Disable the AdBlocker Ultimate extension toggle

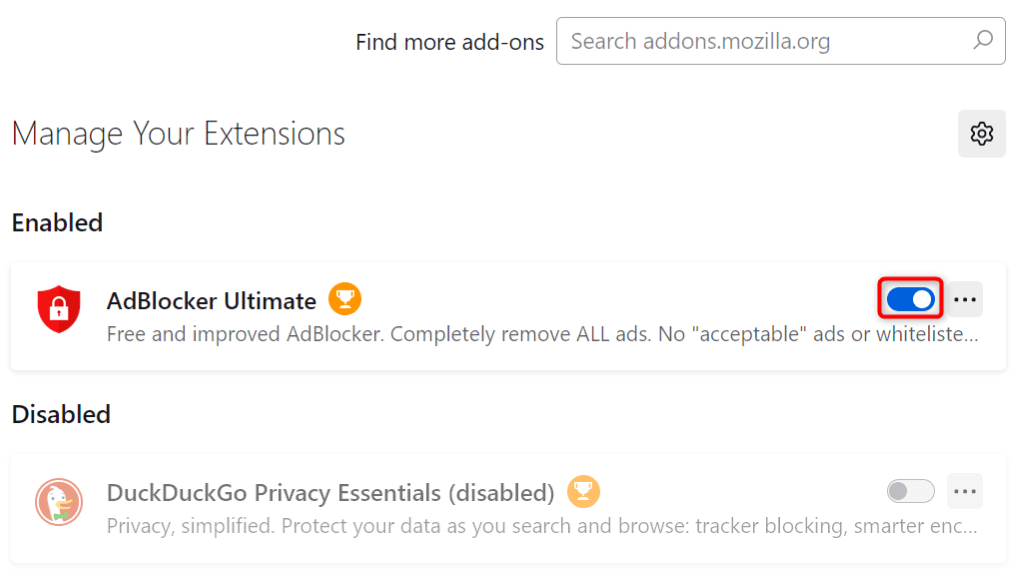pos(910,299)
